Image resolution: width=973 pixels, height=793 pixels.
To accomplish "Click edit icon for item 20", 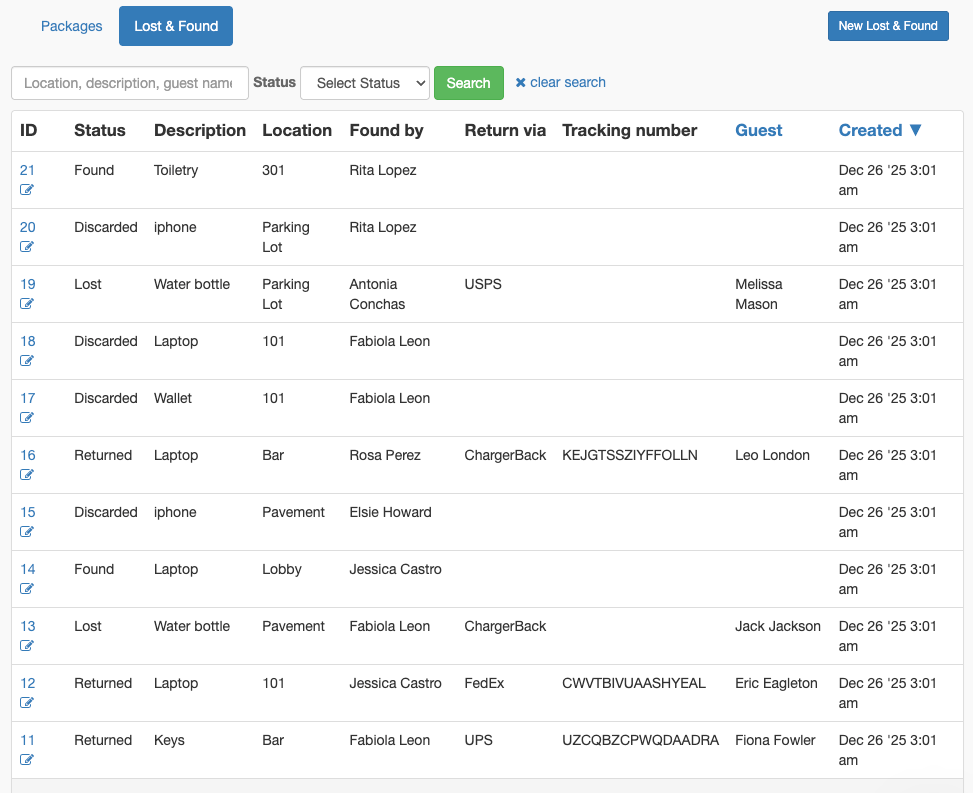I will [27, 246].
